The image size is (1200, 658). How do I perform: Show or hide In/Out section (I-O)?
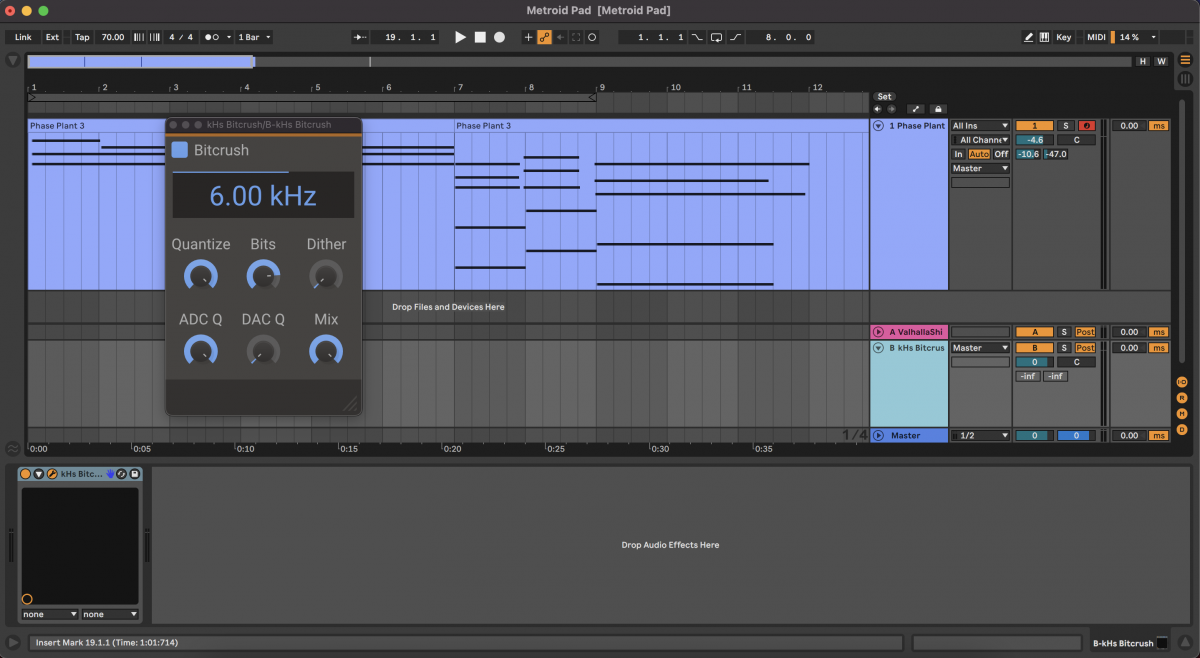(x=1181, y=382)
